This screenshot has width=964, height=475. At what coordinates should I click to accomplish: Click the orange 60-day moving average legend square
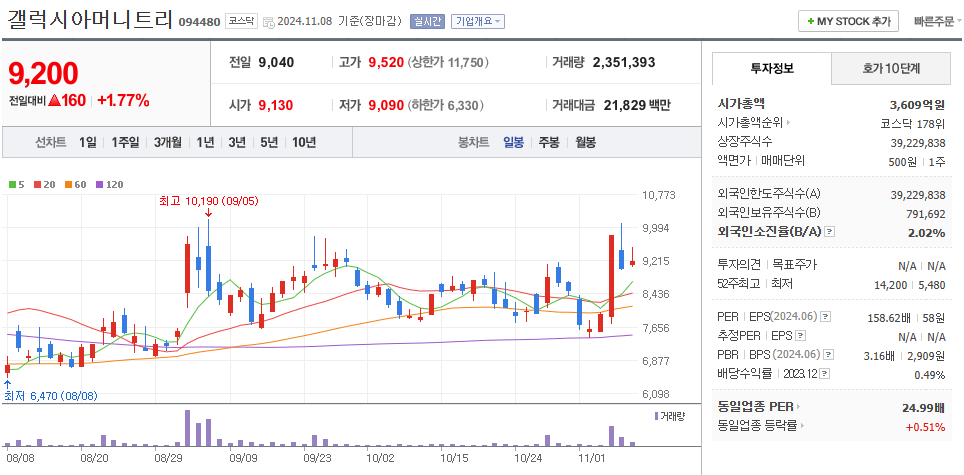tap(67, 184)
